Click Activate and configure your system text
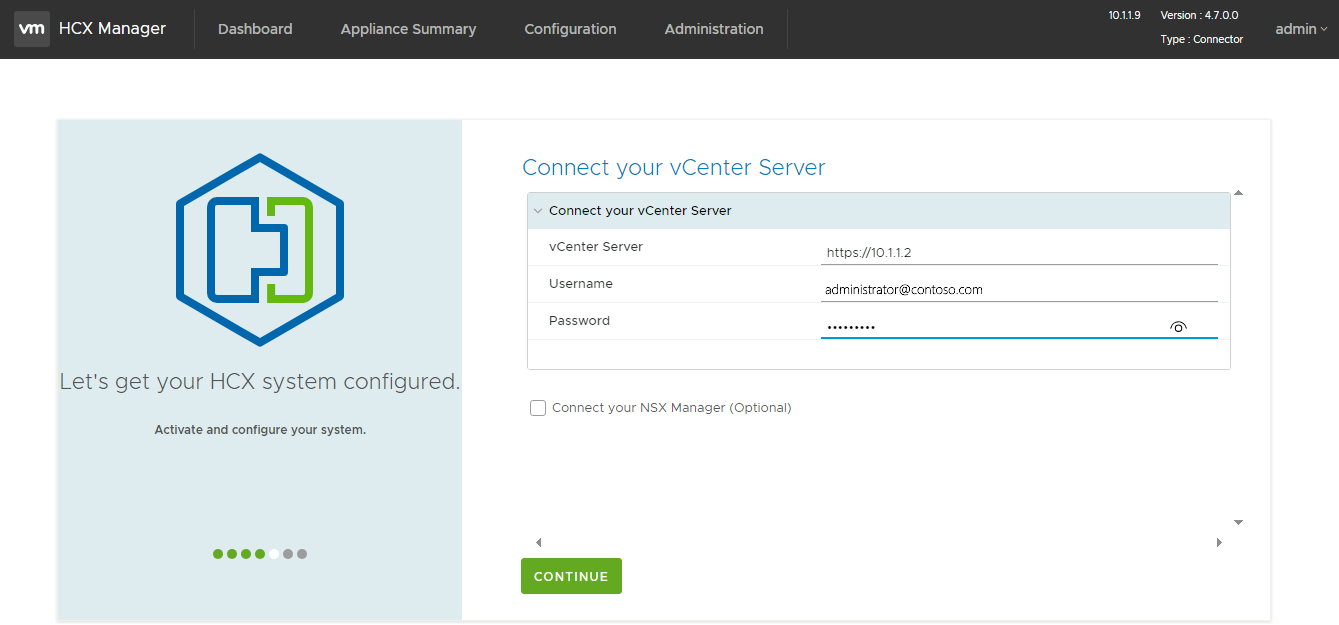This screenshot has height=625, width=1339. point(260,430)
